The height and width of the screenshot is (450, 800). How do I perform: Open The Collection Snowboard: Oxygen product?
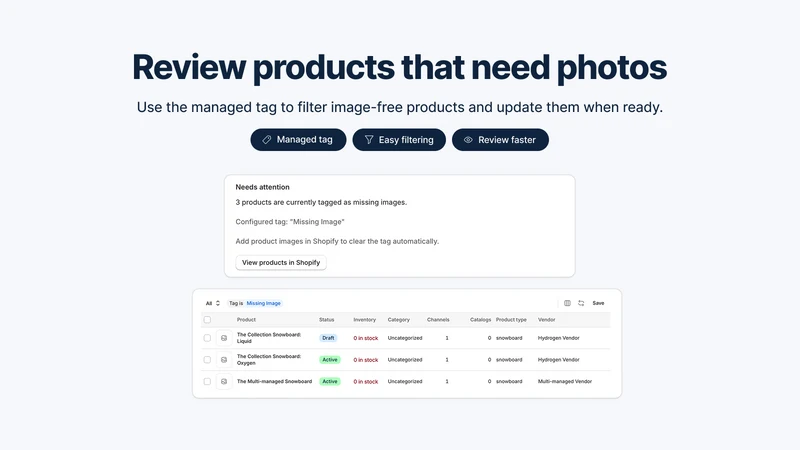(x=269, y=360)
